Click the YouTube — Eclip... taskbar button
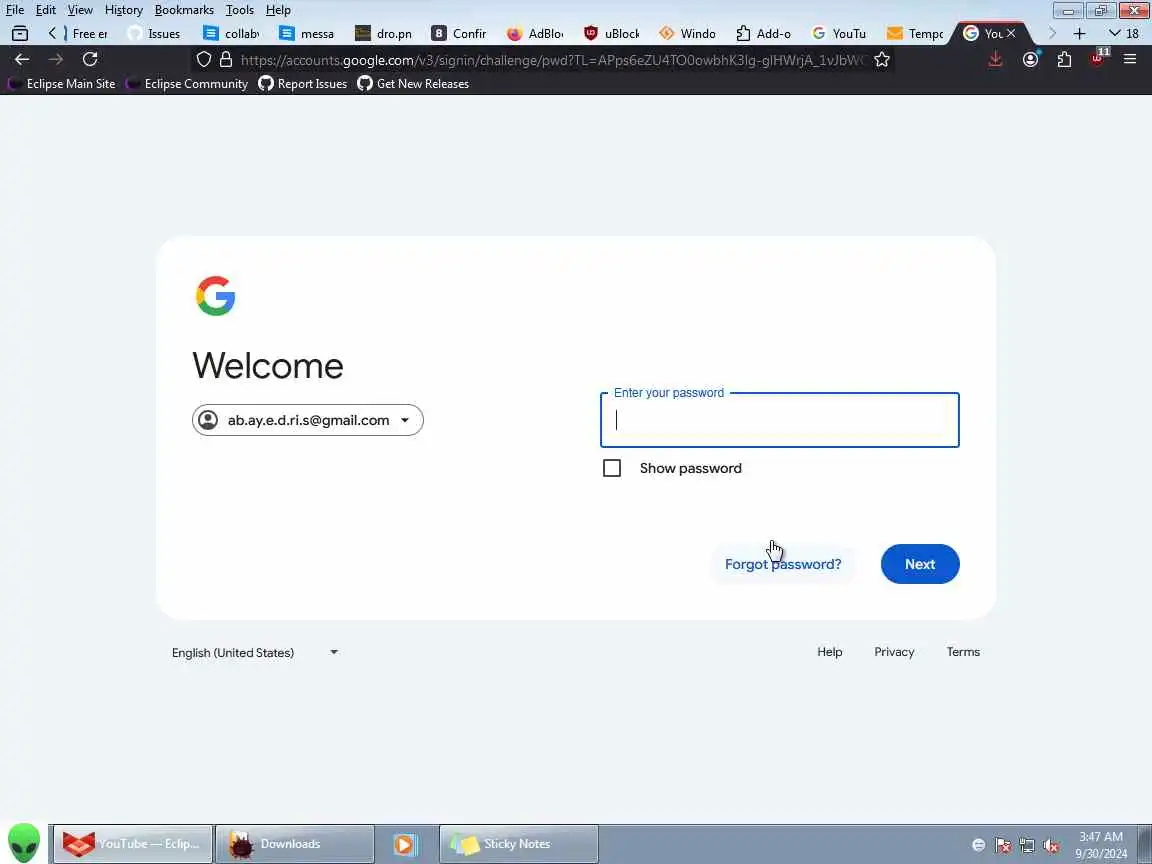Image resolution: width=1152 pixels, height=864 pixels. [x=133, y=844]
